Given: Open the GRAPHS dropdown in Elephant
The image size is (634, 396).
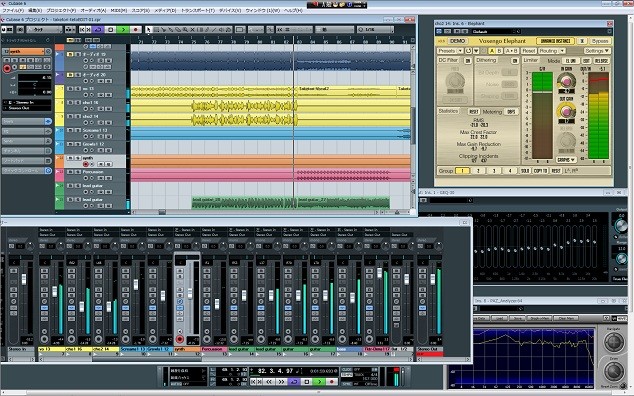Looking at the screenshot, I should [566, 160].
